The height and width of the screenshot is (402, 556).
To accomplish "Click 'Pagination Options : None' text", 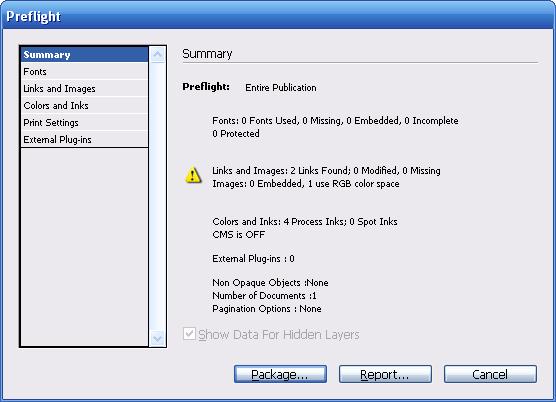I will (267, 309).
